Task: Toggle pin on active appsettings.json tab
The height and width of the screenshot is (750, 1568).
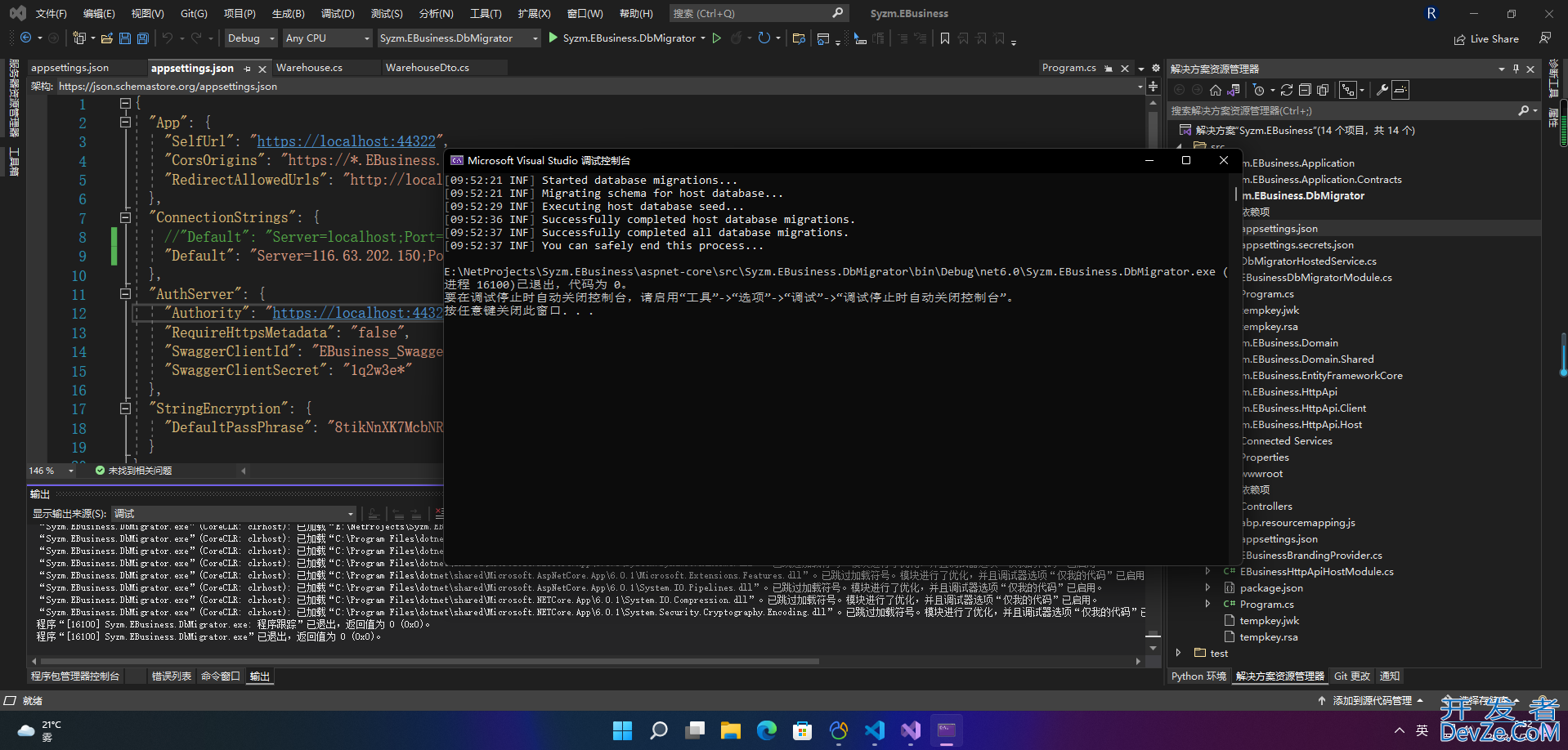Action: (248, 69)
